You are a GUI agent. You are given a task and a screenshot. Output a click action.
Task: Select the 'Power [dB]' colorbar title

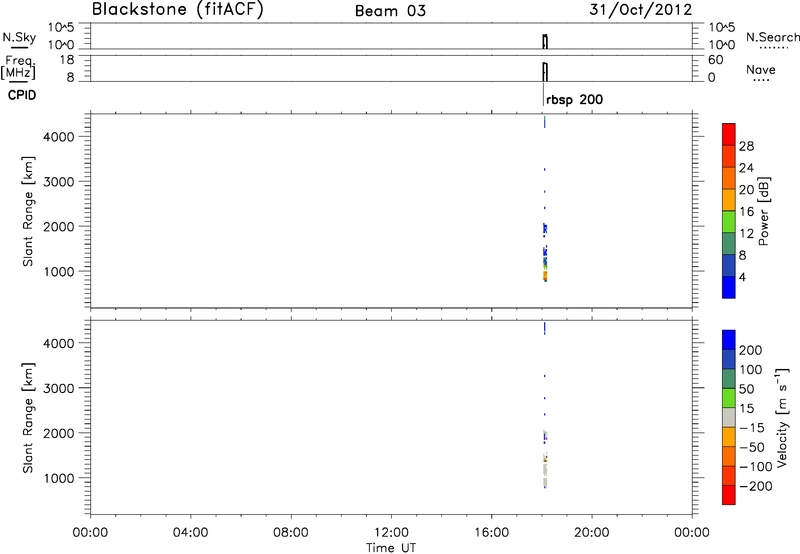point(764,211)
